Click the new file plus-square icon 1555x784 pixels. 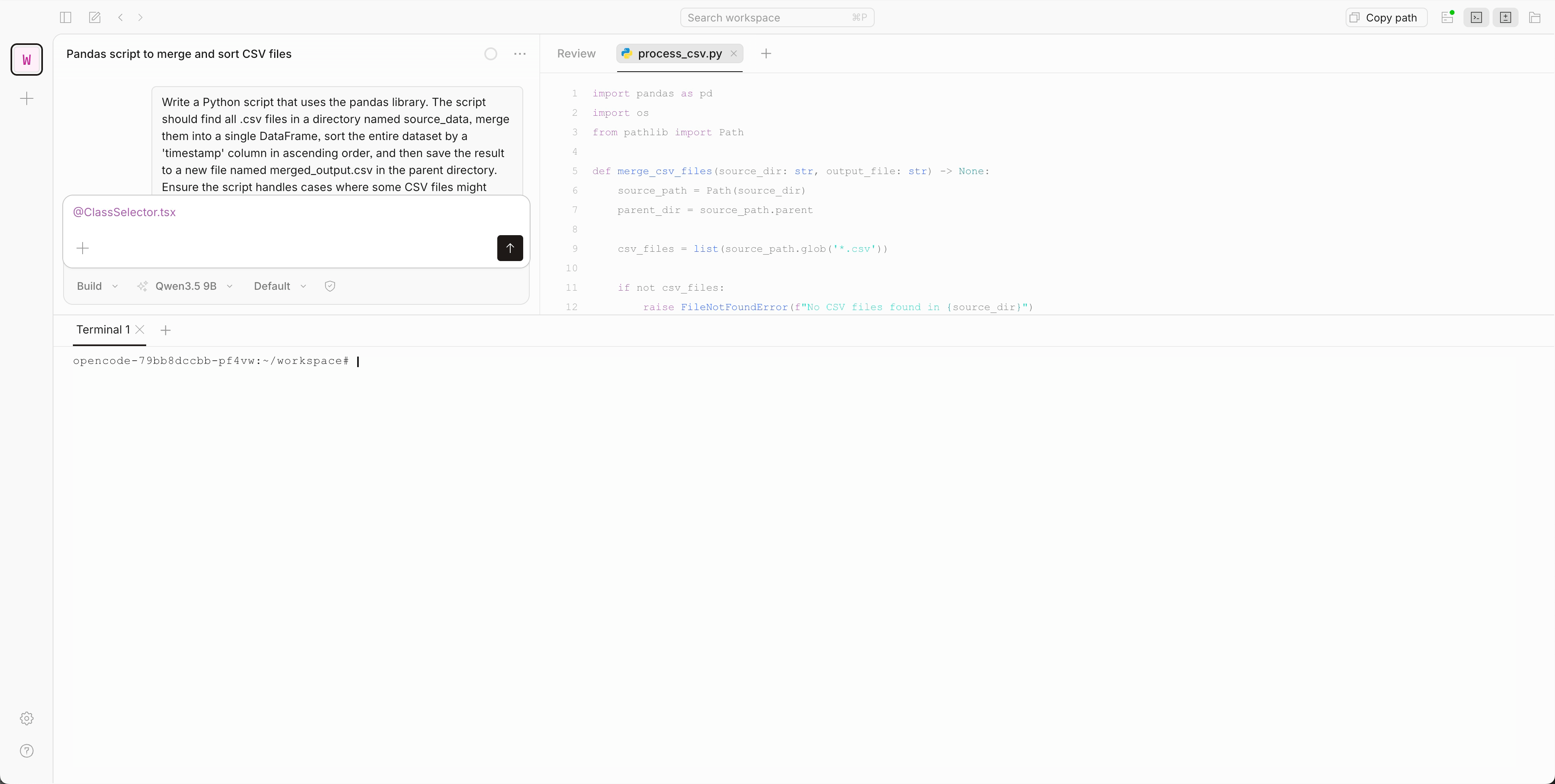(1506, 17)
